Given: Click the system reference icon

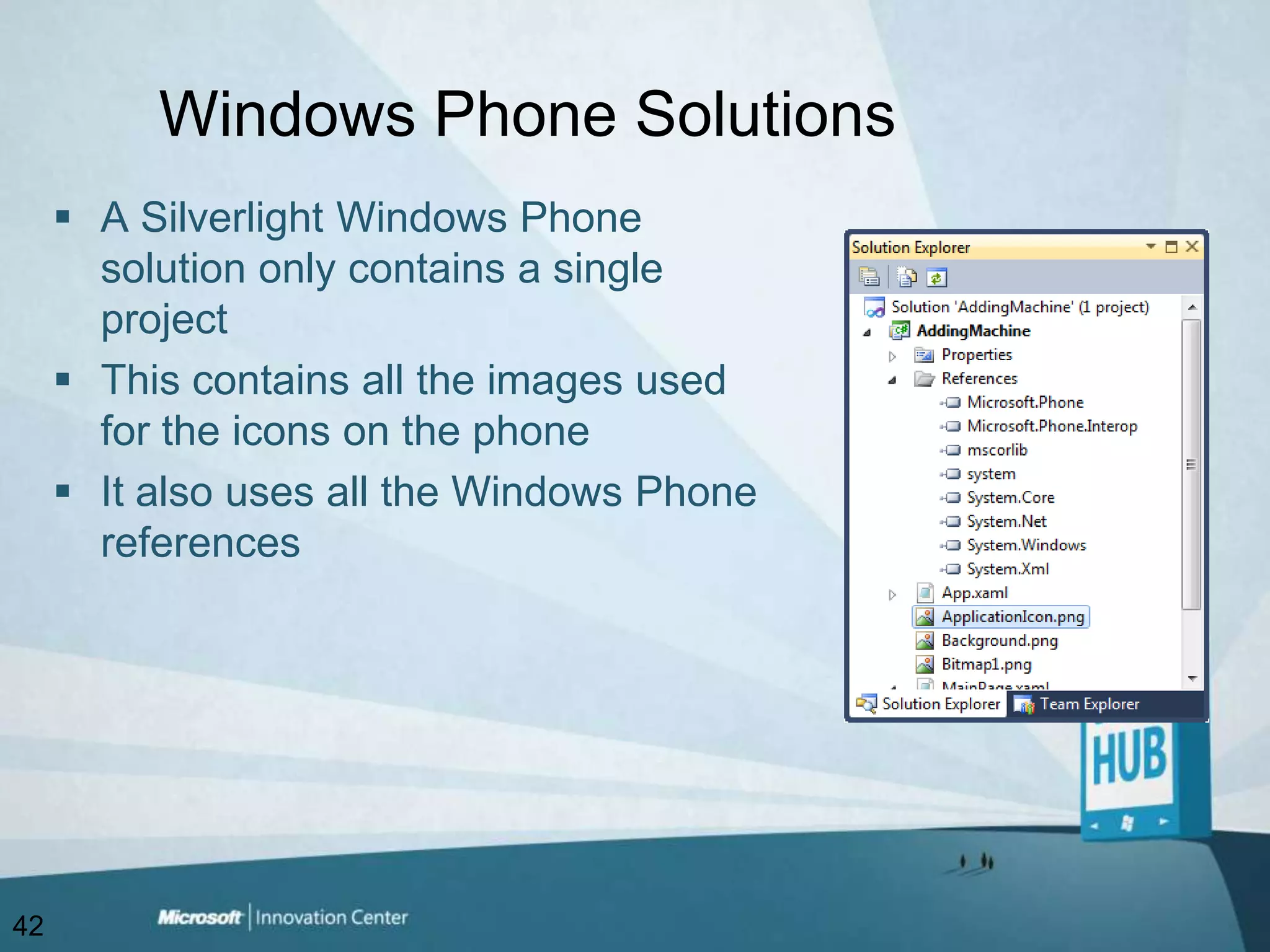Looking at the screenshot, I should pyautogui.click(x=951, y=474).
